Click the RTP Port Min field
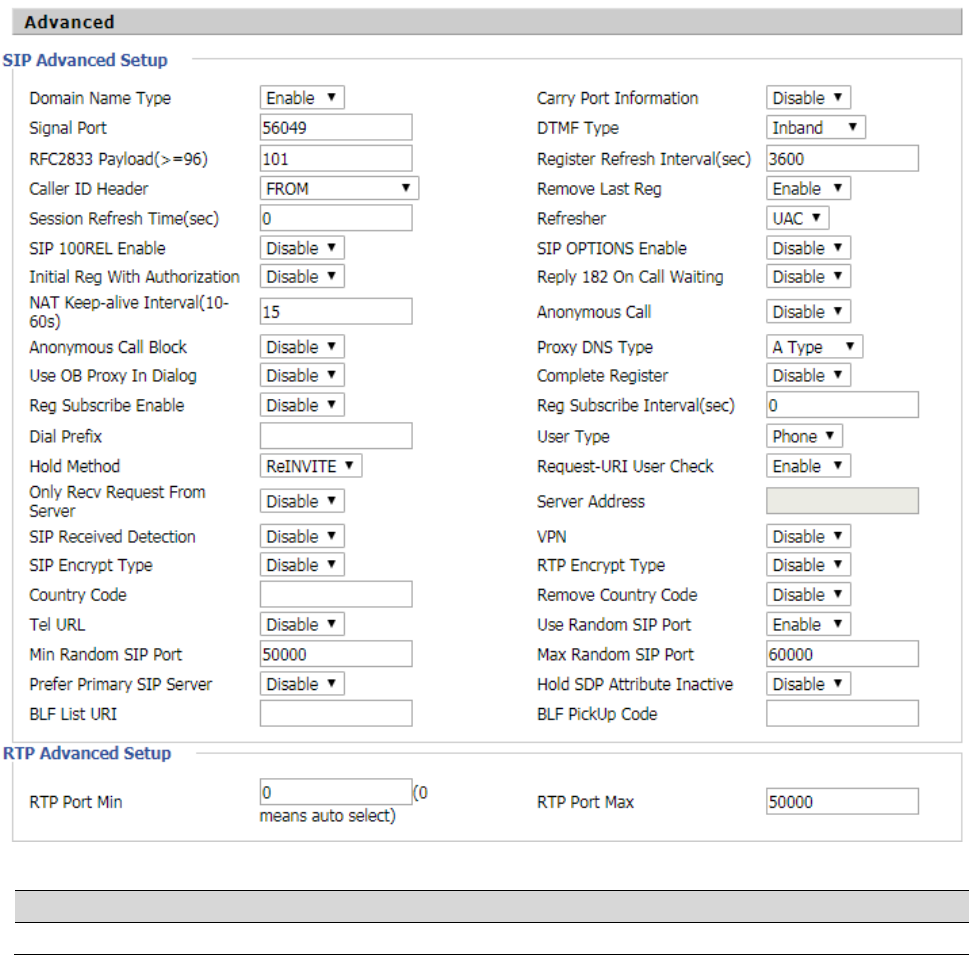 point(336,792)
